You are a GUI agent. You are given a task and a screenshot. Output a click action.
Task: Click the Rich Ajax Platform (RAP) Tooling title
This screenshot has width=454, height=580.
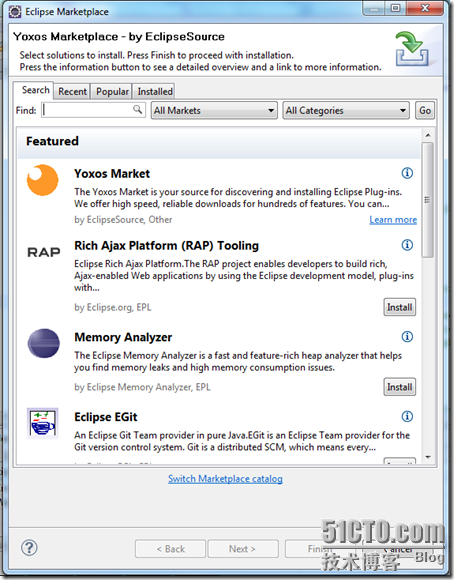click(167, 246)
